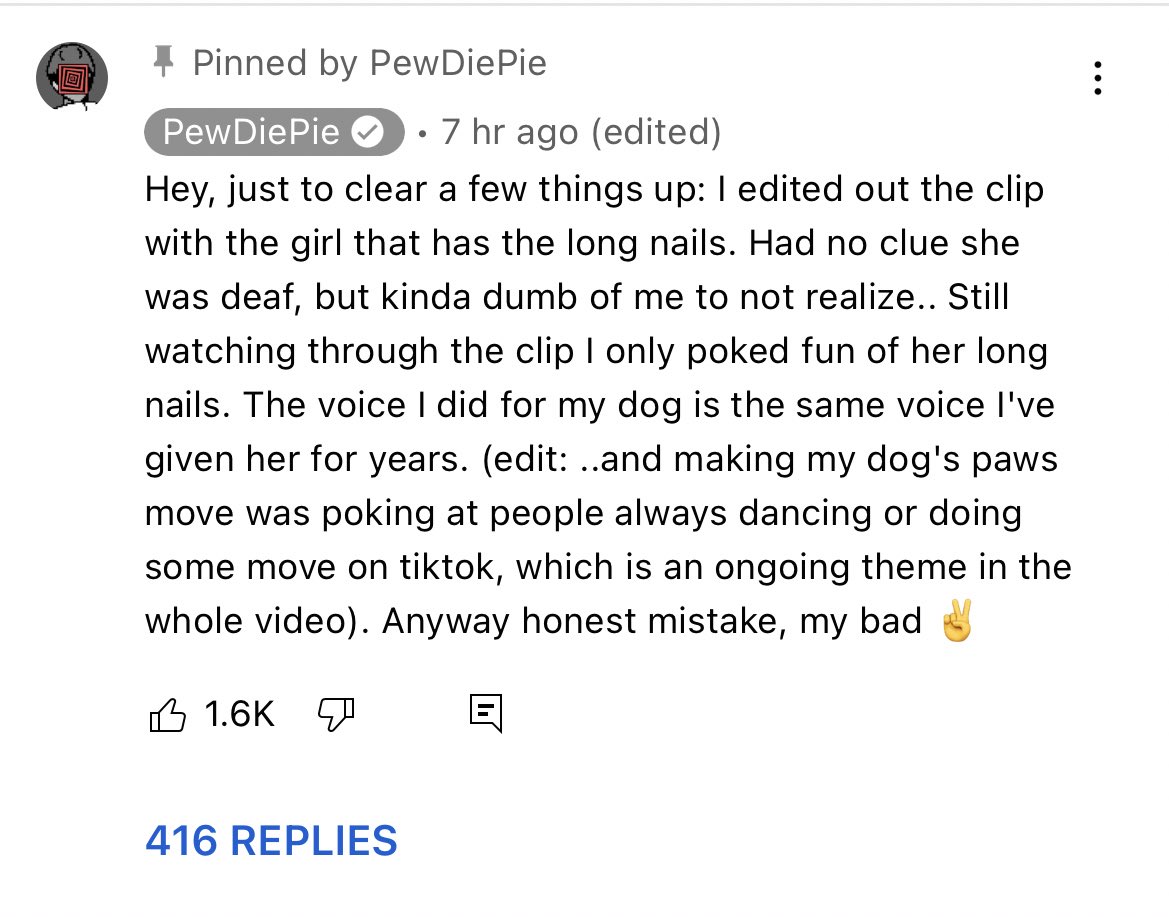Click the "(edit:" parenthetical in the comment
Viewport: 1169px width, 917px height.
525,459
